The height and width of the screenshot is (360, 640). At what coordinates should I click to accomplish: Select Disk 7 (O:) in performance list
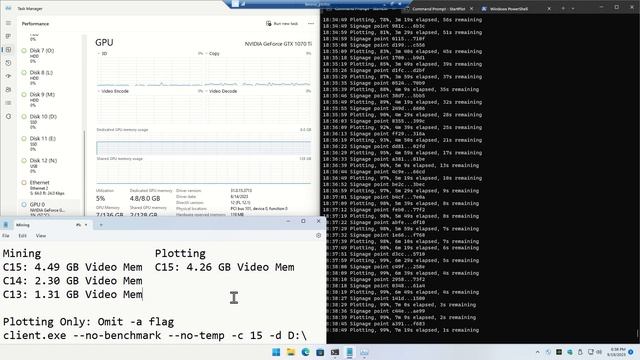coord(50,55)
